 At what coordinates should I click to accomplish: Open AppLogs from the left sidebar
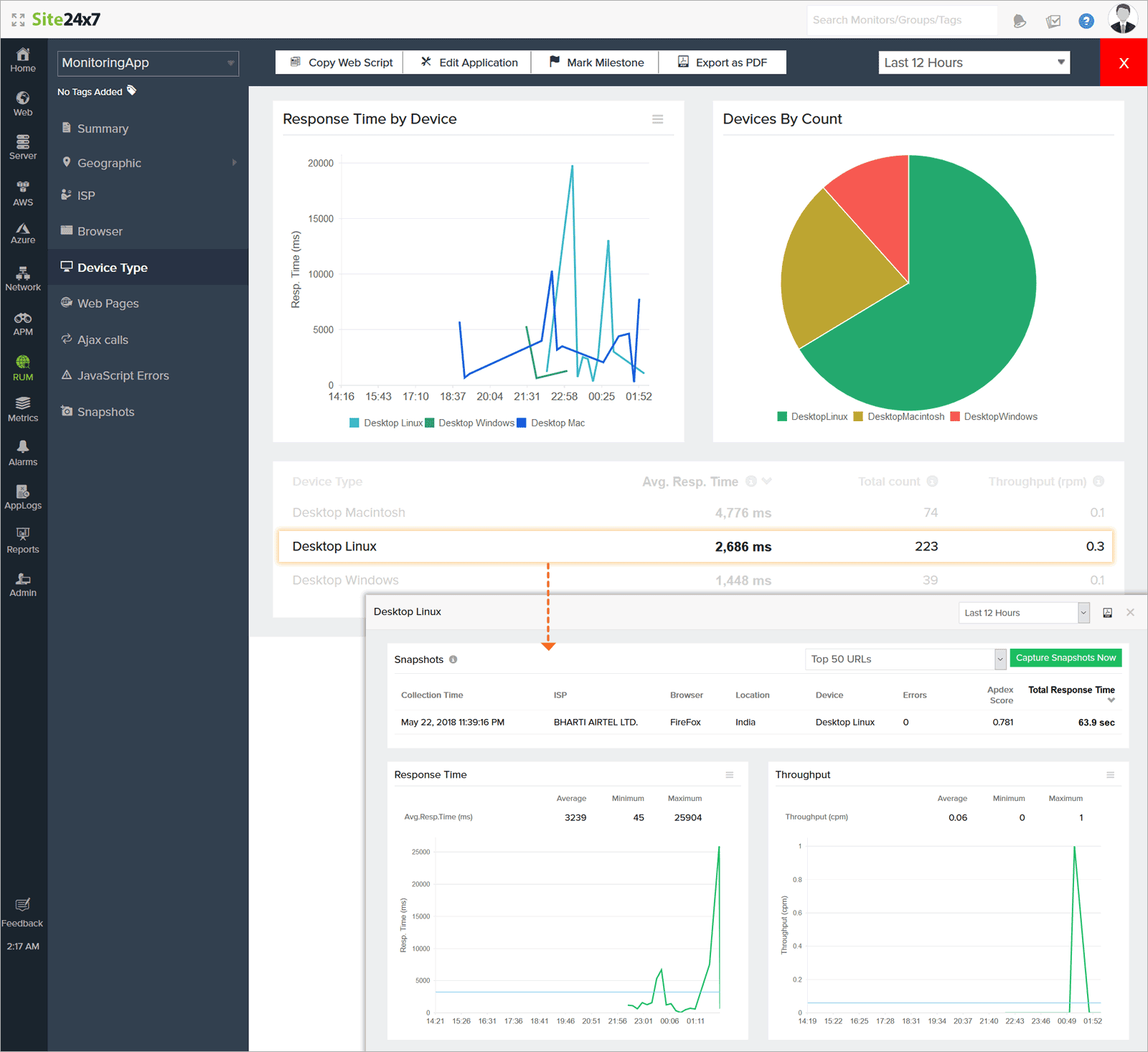[x=23, y=497]
